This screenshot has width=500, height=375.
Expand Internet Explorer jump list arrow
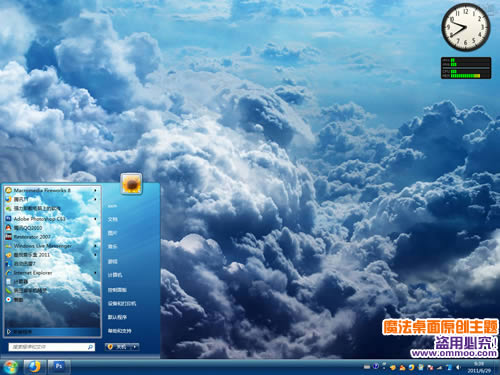pyautogui.click(x=95, y=273)
